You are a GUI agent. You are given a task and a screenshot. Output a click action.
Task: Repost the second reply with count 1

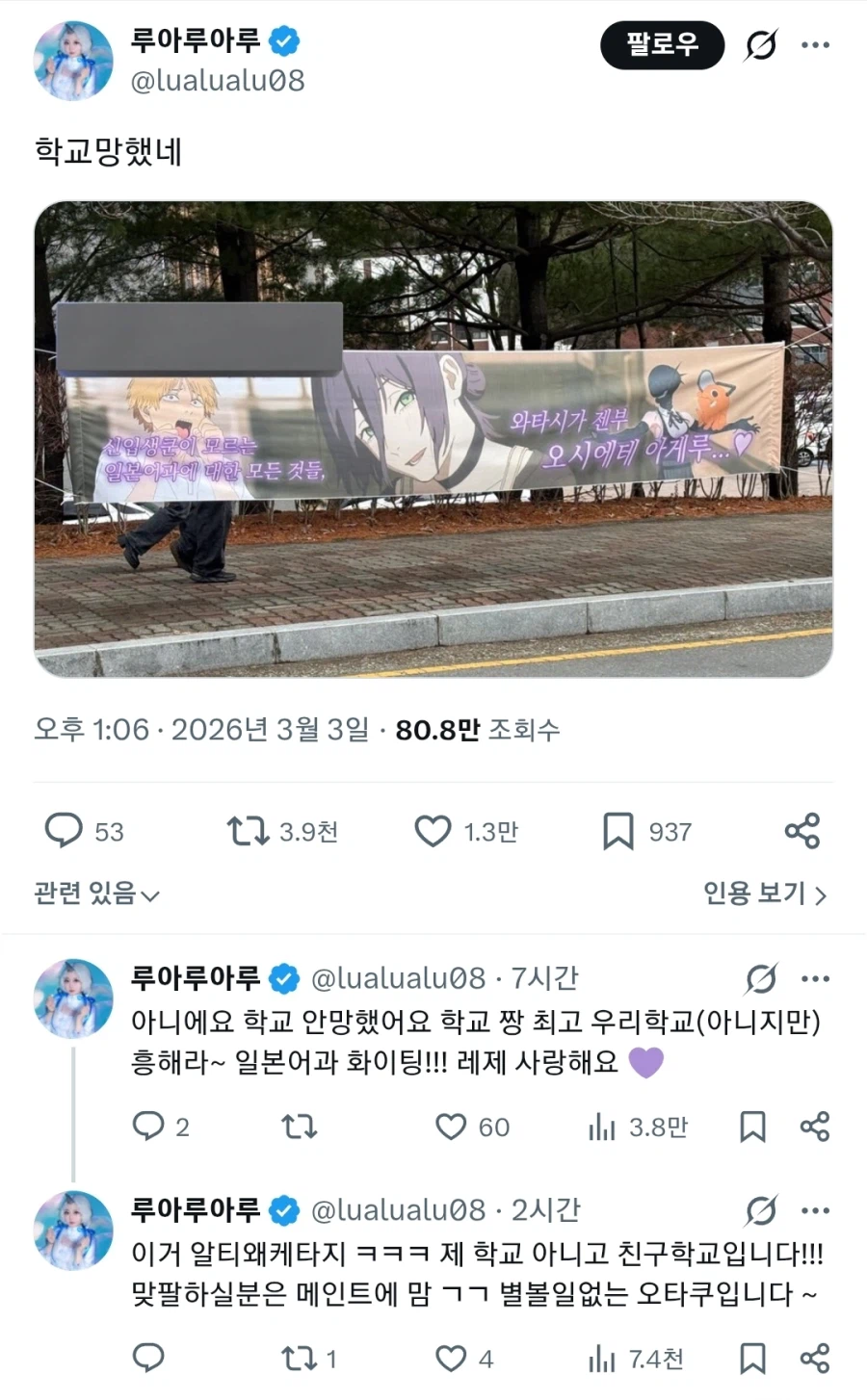click(308, 1359)
